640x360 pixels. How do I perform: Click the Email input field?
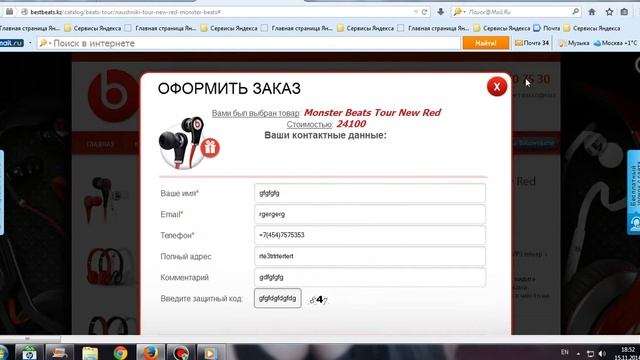click(370, 214)
